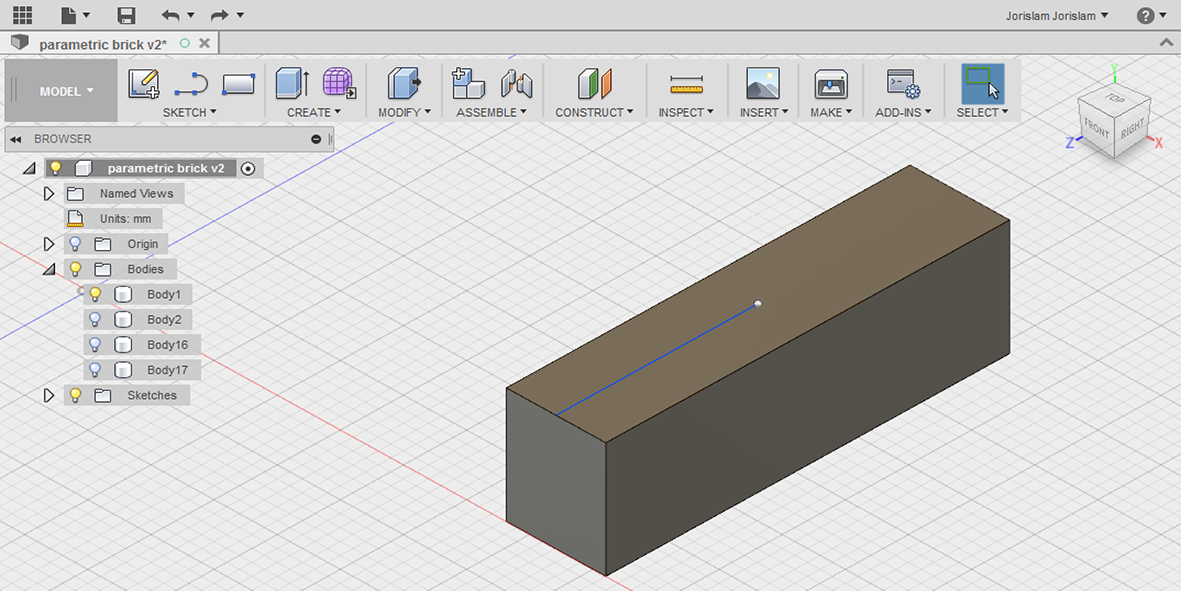Collapse the parametric brick v2 root node

[29, 169]
